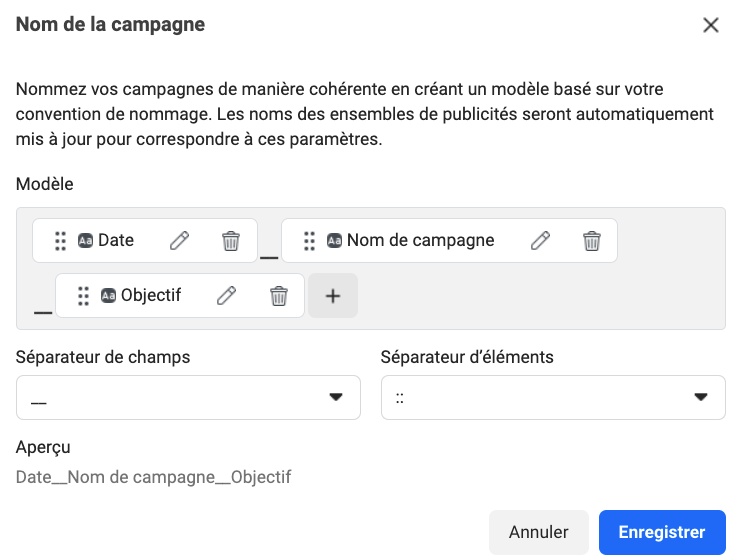
Task: Select the Objectif chip label
Action: (x=151, y=295)
